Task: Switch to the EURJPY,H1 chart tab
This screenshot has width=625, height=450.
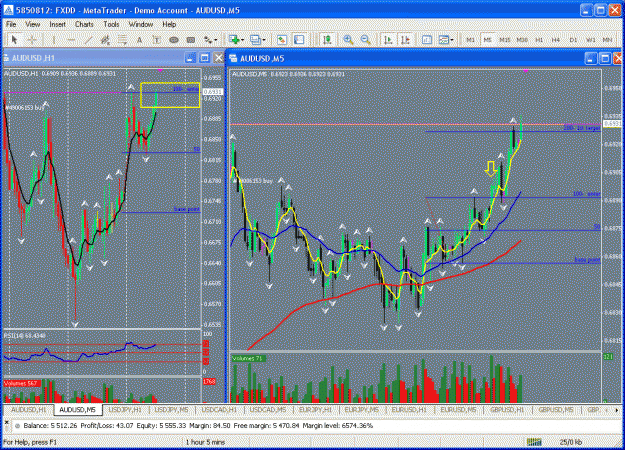Action: tap(315, 410)
